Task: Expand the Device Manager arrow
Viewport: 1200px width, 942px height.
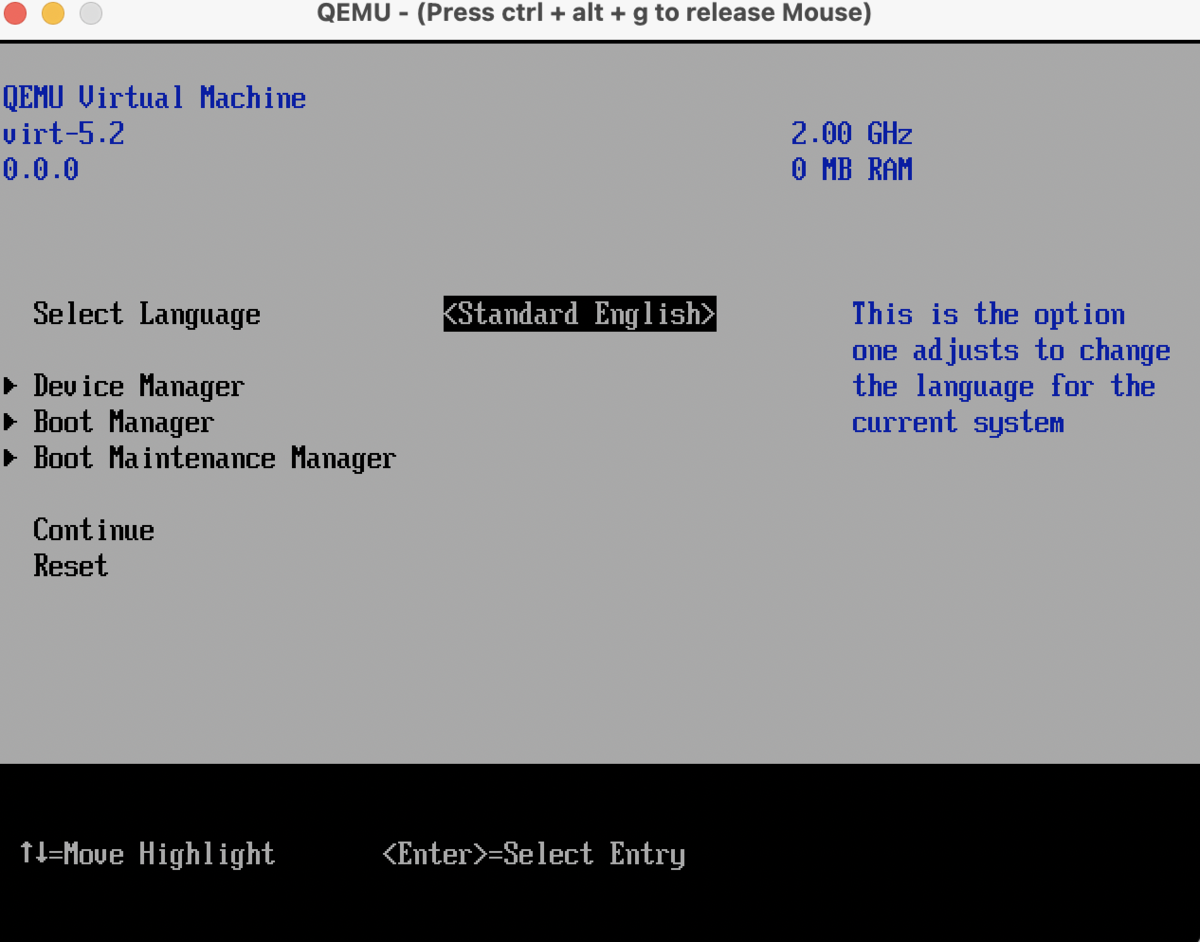Action: pos(11,386)
